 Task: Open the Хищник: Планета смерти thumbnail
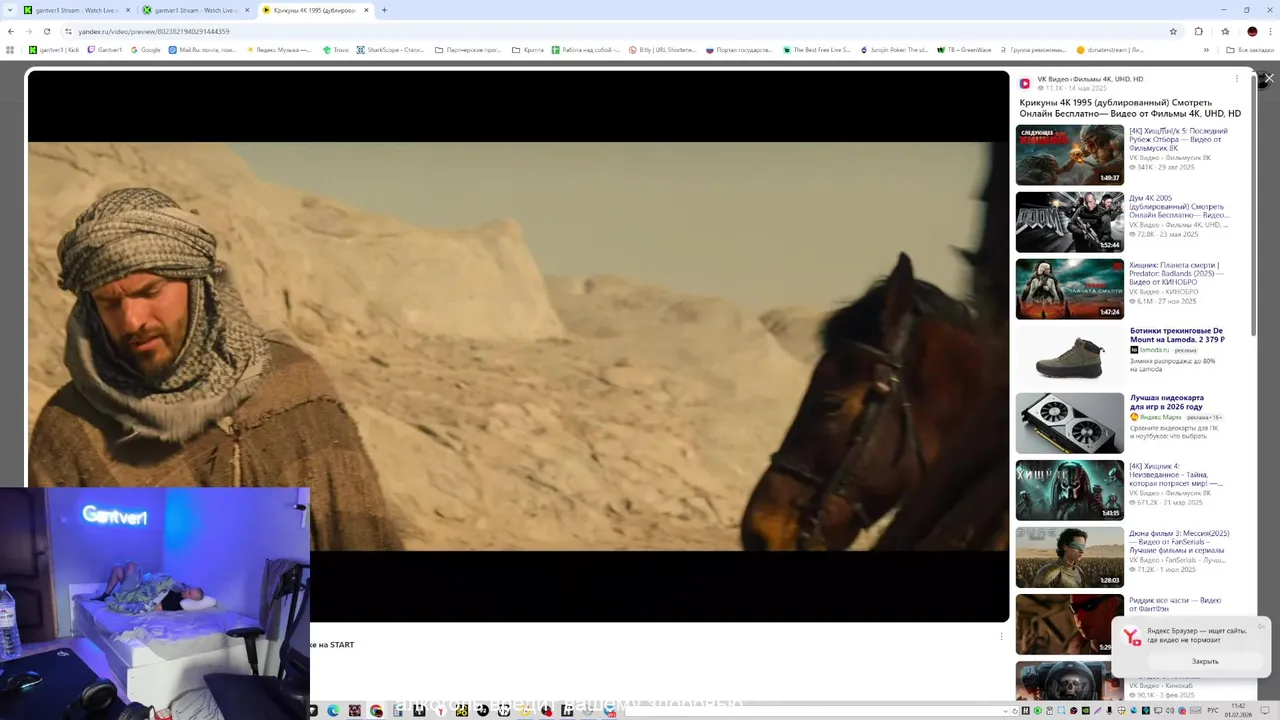[x=1070, y=289]
